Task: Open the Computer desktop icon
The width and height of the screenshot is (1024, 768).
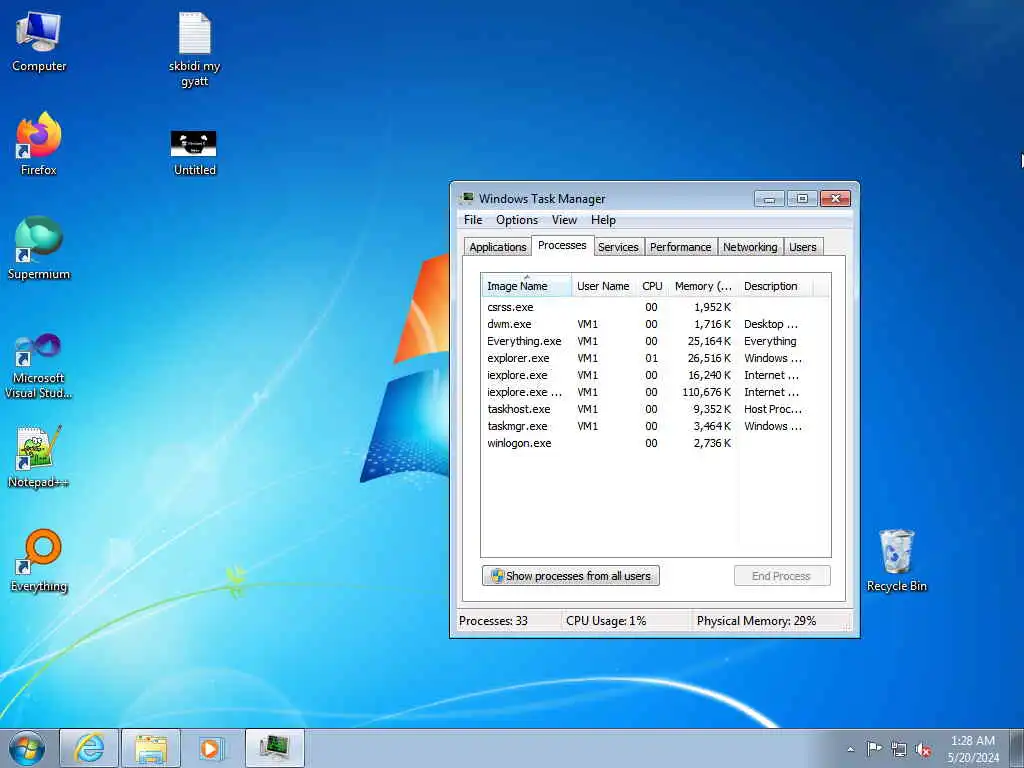Action: pos(39,41)
